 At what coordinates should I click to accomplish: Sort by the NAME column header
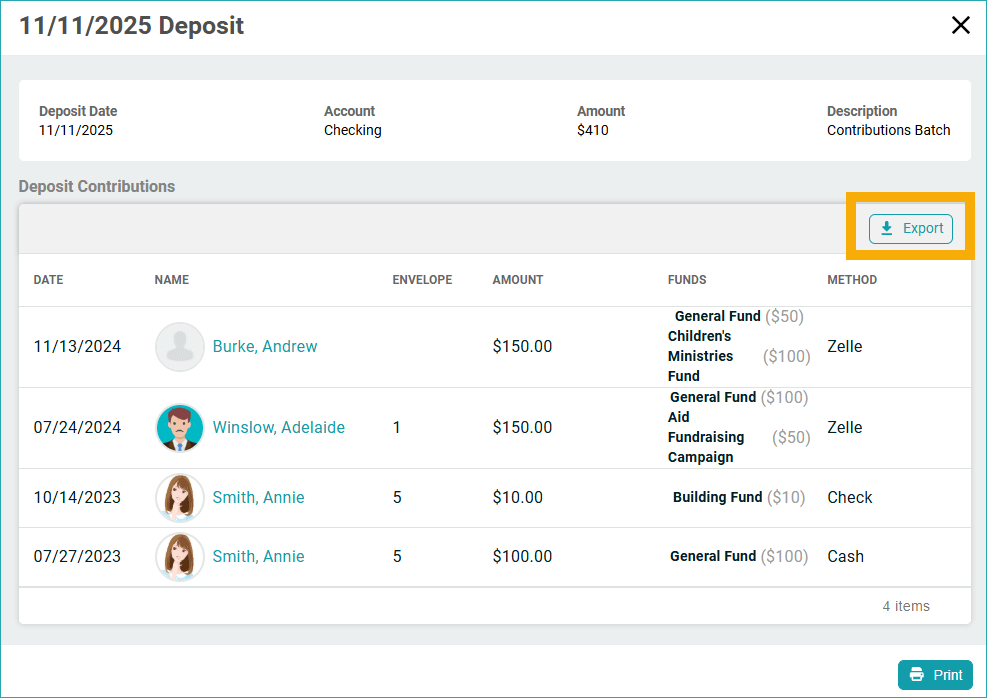172,280
